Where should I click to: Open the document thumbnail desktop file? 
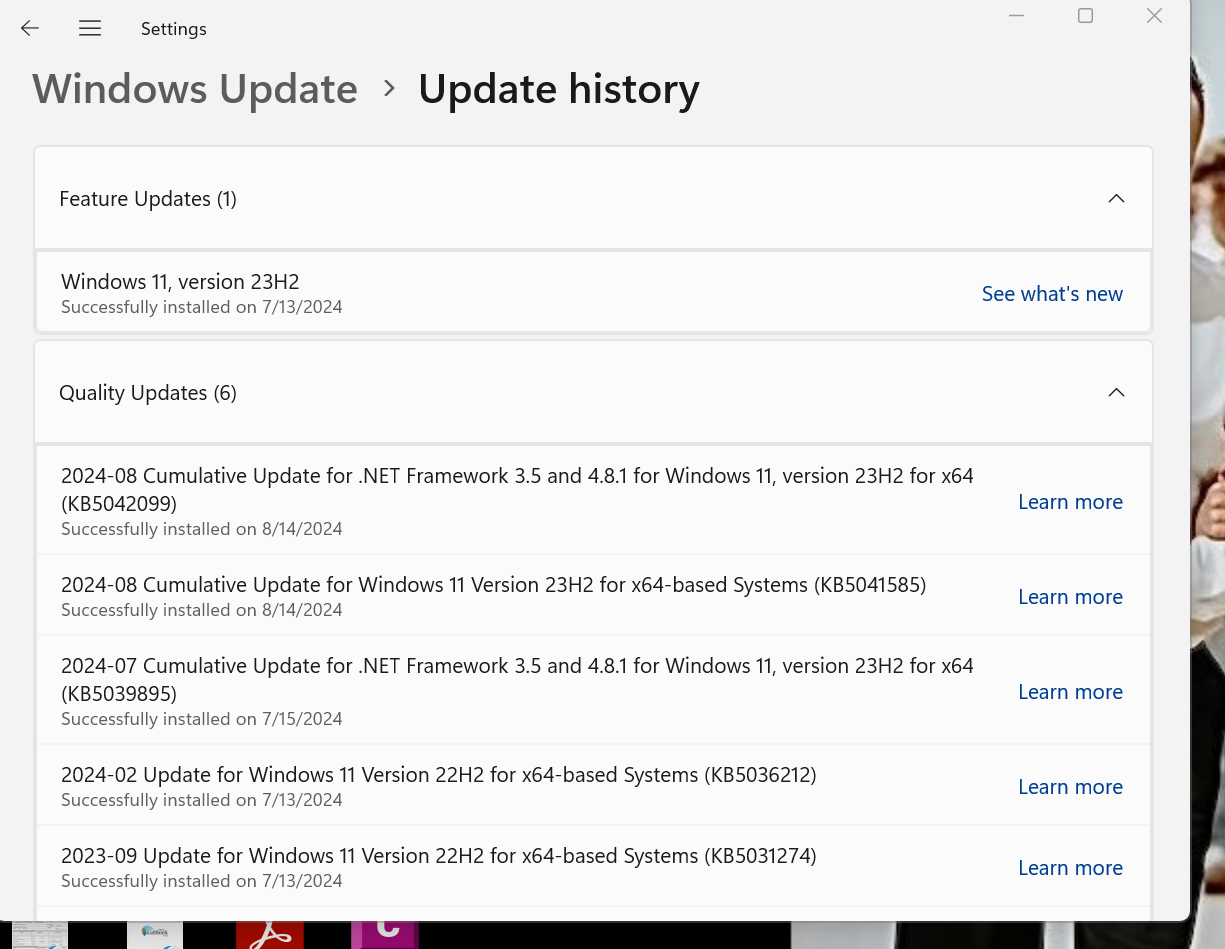coord(40,936)
